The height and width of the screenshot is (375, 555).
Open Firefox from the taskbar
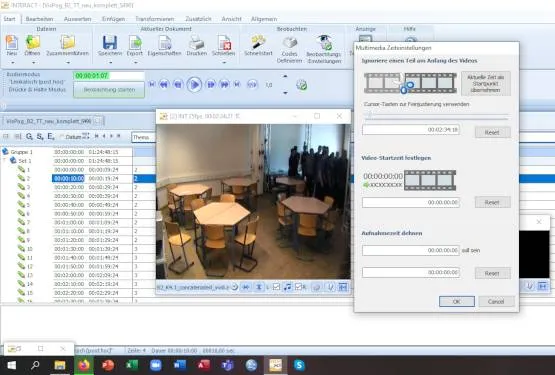(x=84, y=365)
